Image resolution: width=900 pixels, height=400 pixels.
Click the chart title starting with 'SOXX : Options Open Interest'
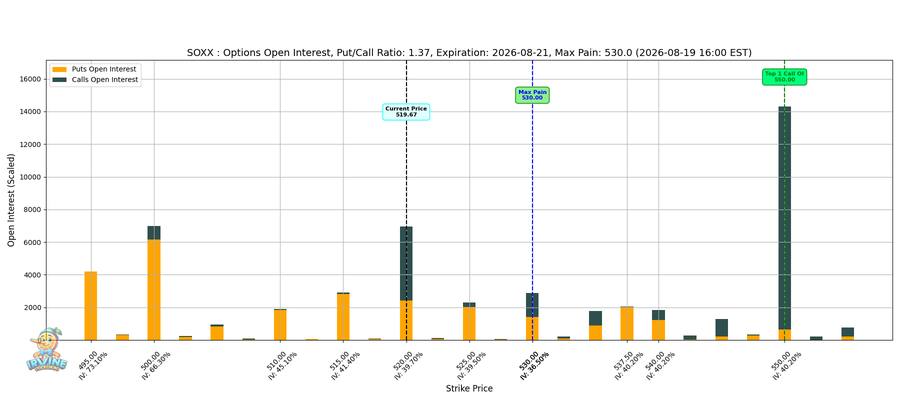(x=469, y=53)
